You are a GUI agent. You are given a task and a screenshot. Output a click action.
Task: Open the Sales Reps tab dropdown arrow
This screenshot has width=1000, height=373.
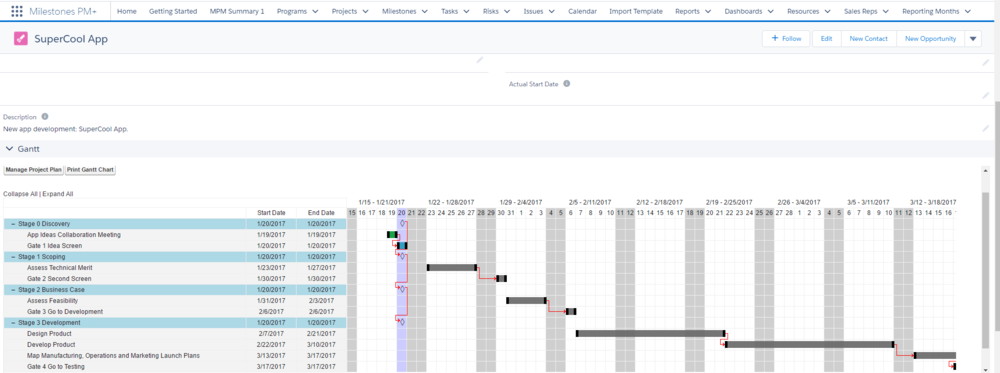[885, 11]
